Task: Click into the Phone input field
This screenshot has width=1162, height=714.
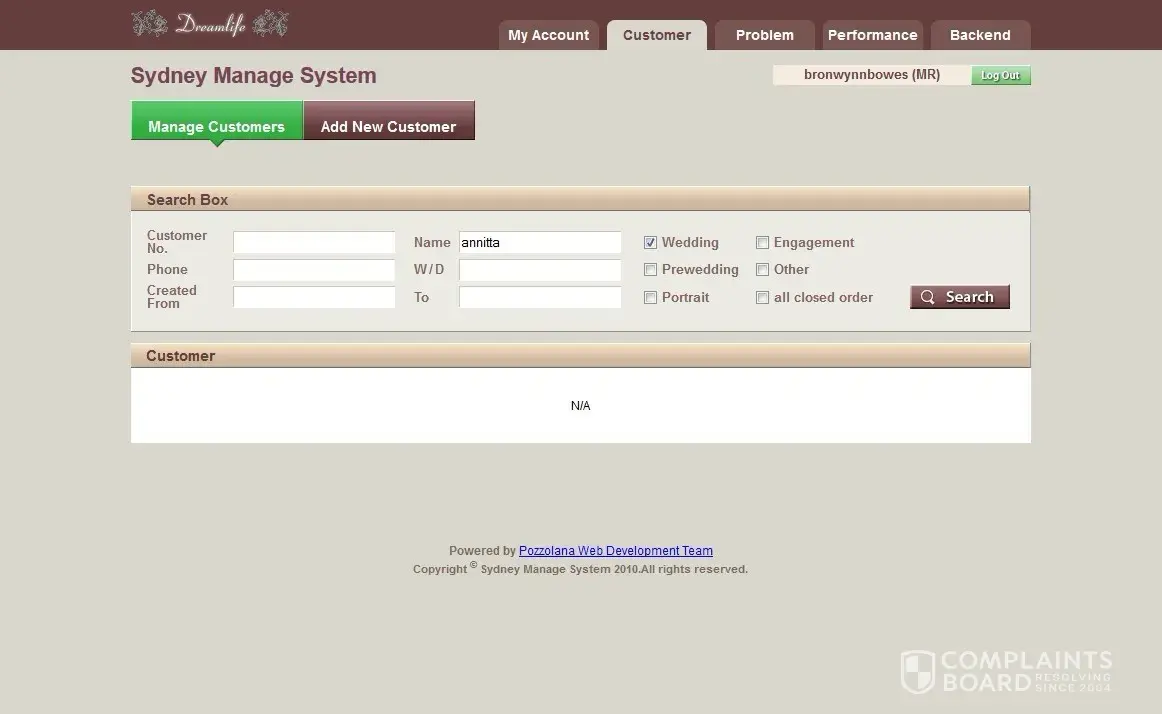Action: coord(314,270)
